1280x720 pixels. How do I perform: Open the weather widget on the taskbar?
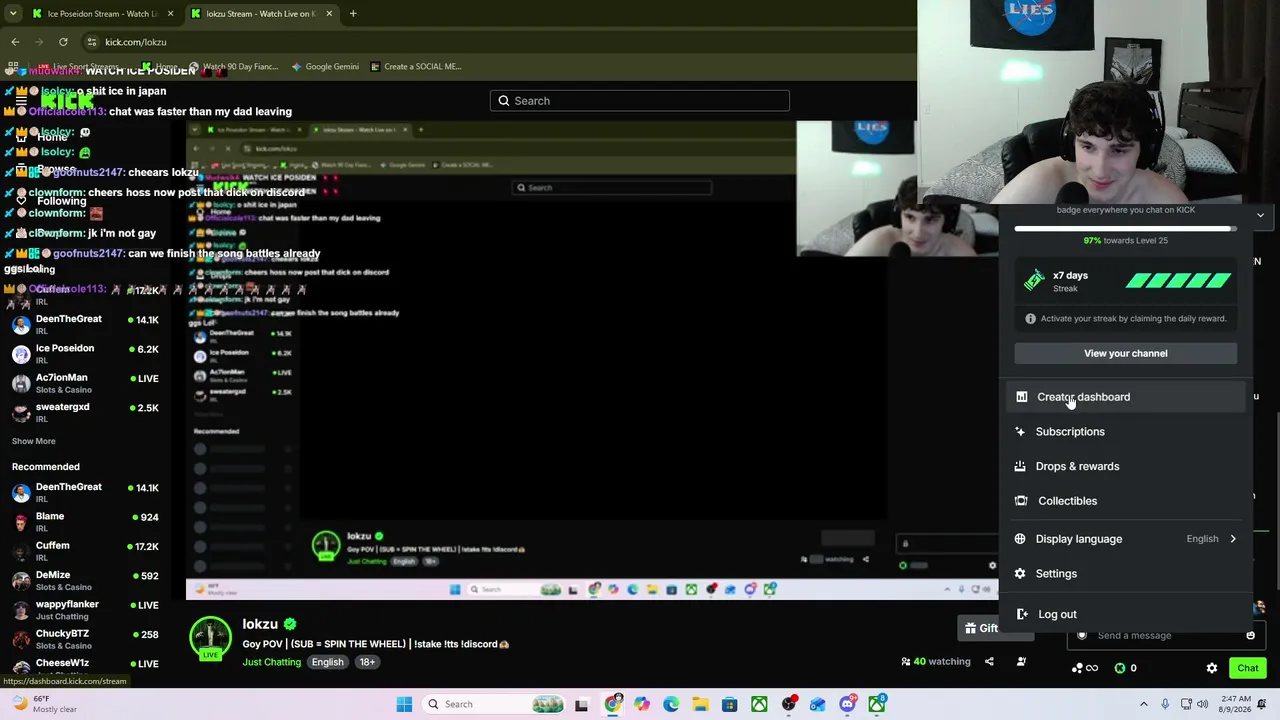44,704
